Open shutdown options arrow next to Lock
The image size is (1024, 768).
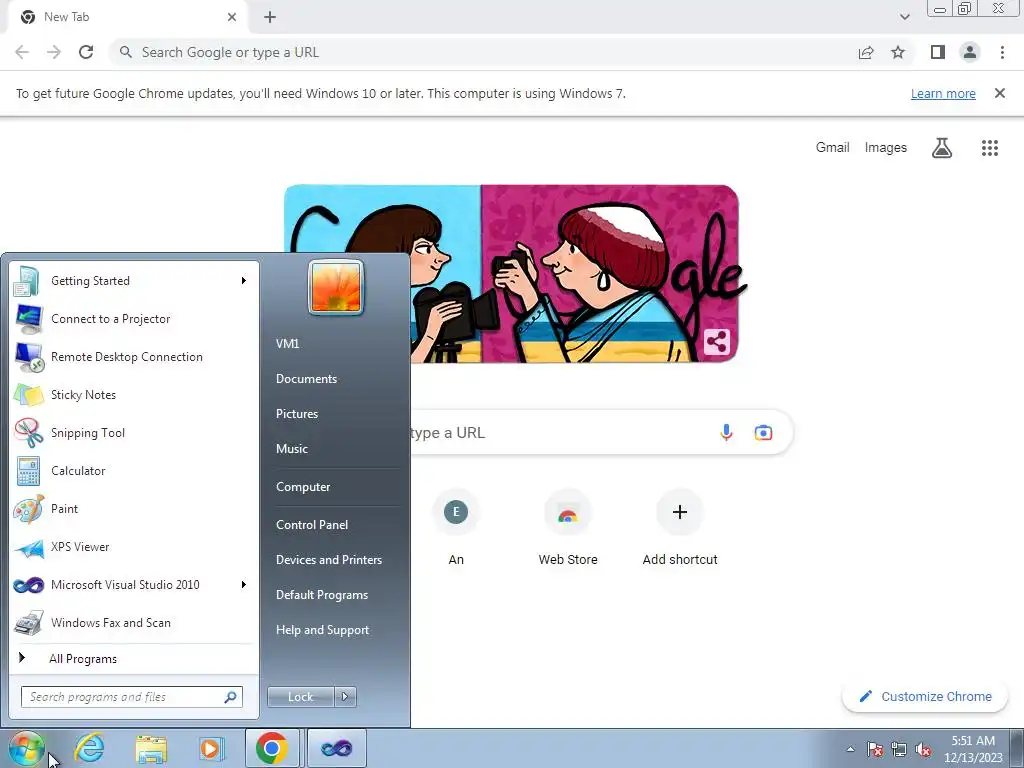tap(345, 697)
